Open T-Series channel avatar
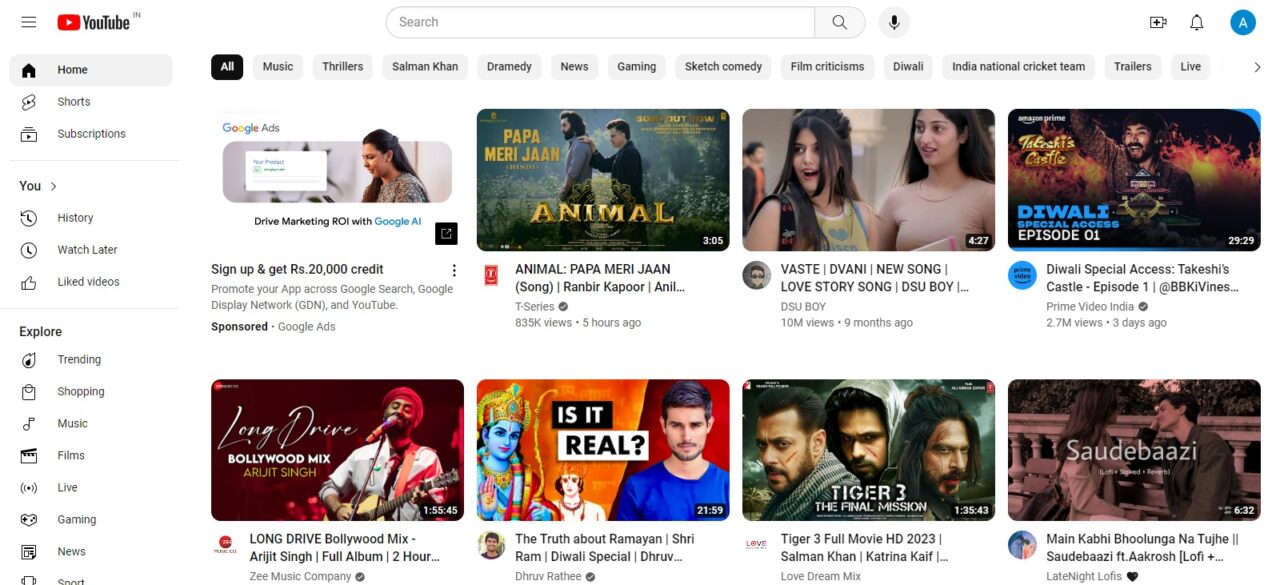The image size is (1280, 585). [x=490, y=276]
